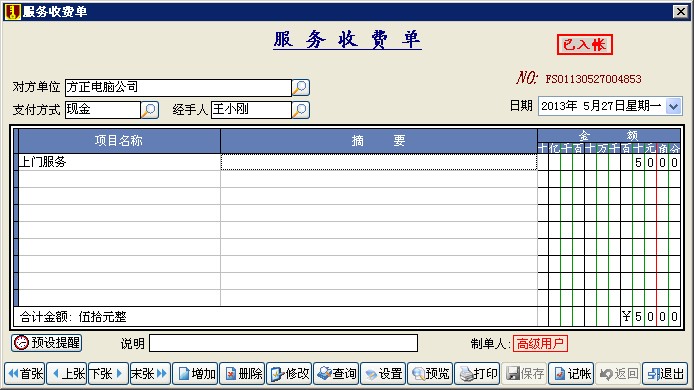Expand the 日期 date dropdown
The image size is (694, 390).
[674, 106]
